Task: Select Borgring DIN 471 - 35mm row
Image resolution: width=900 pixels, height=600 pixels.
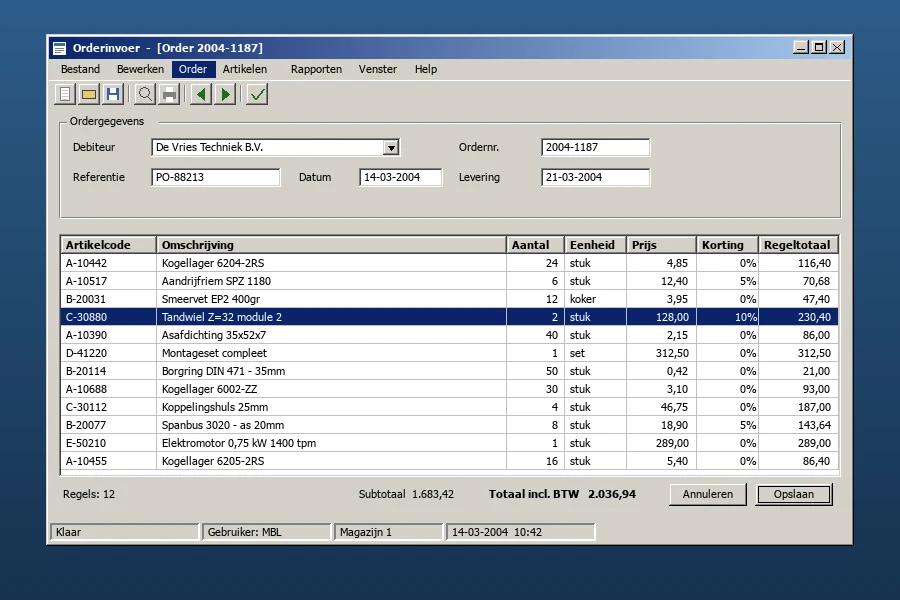Action: [x=449, y=371]
